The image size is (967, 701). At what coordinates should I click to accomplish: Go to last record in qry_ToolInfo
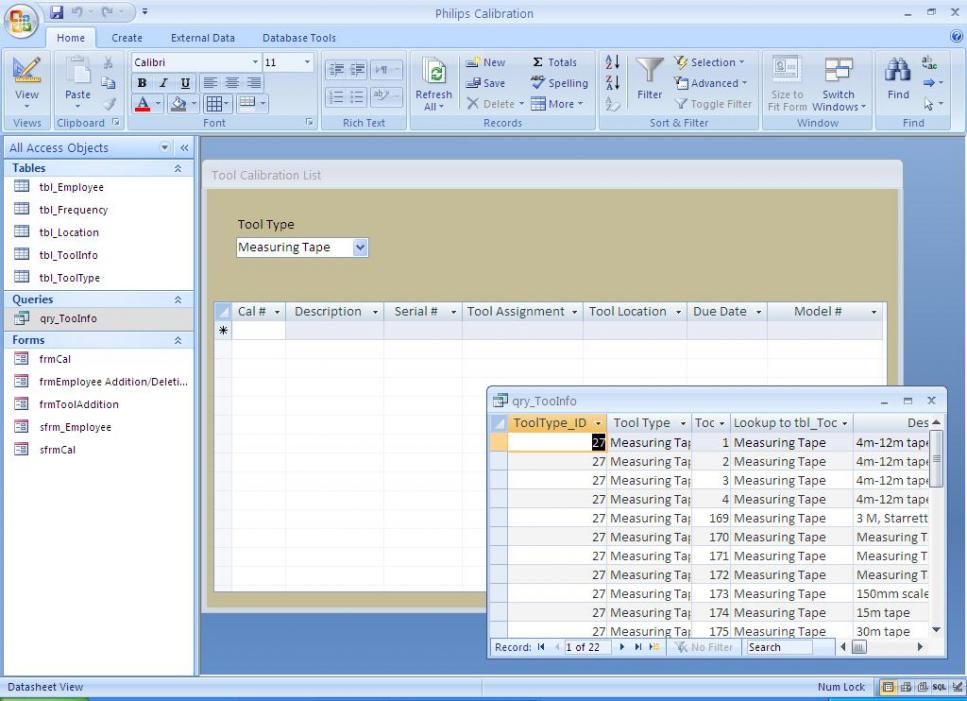click(x=638, y=647)
